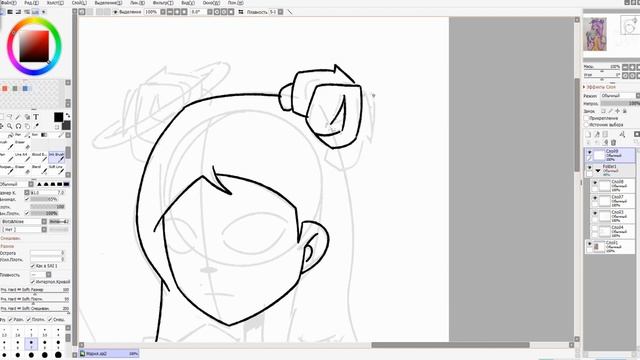Merge layer down icon in layers panel
The width and height of the screenshot is (640, 360).
pos(597,142)
